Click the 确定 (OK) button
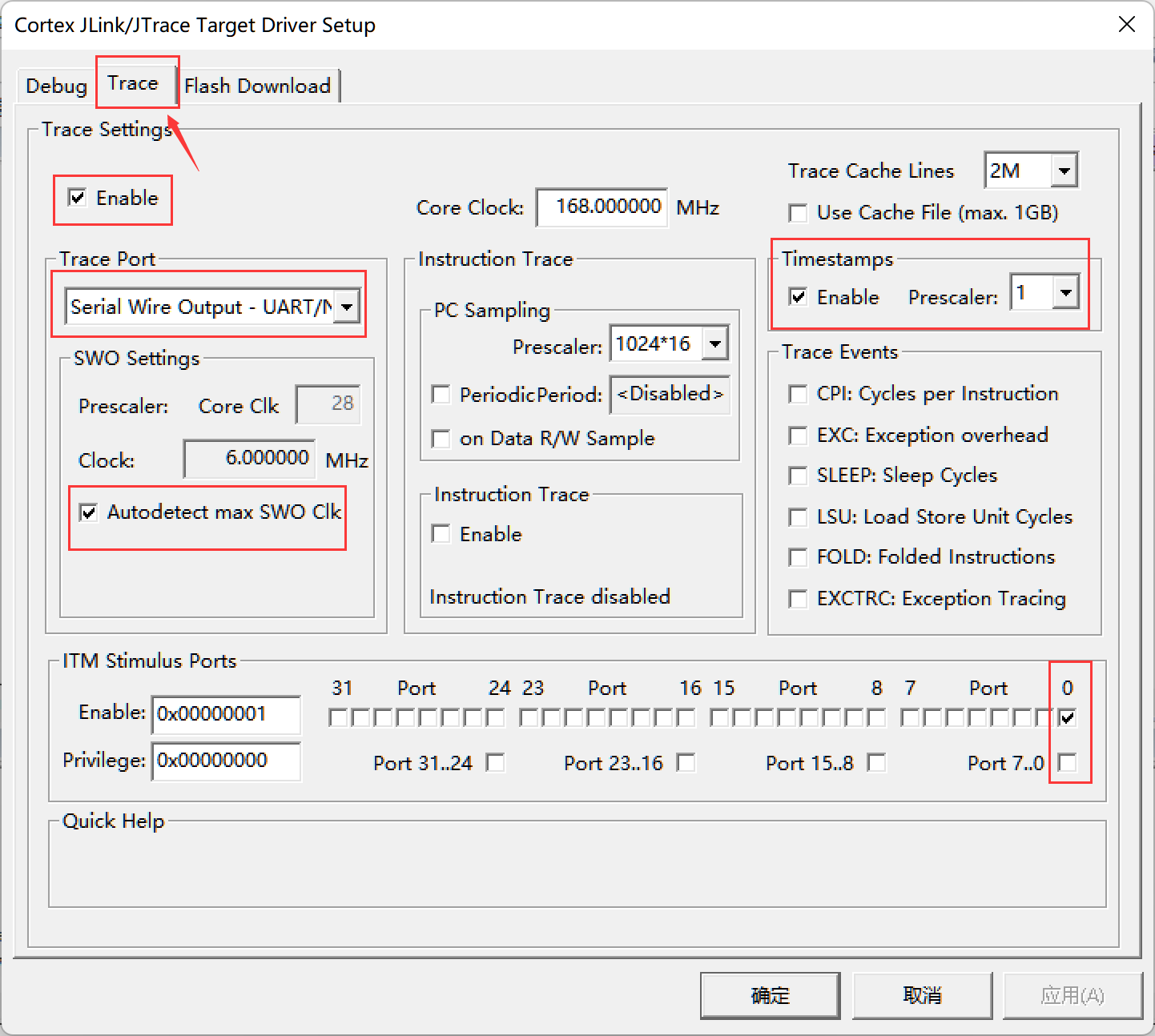The height and width of the screenshot is (1036, 1155). point(771,995)
